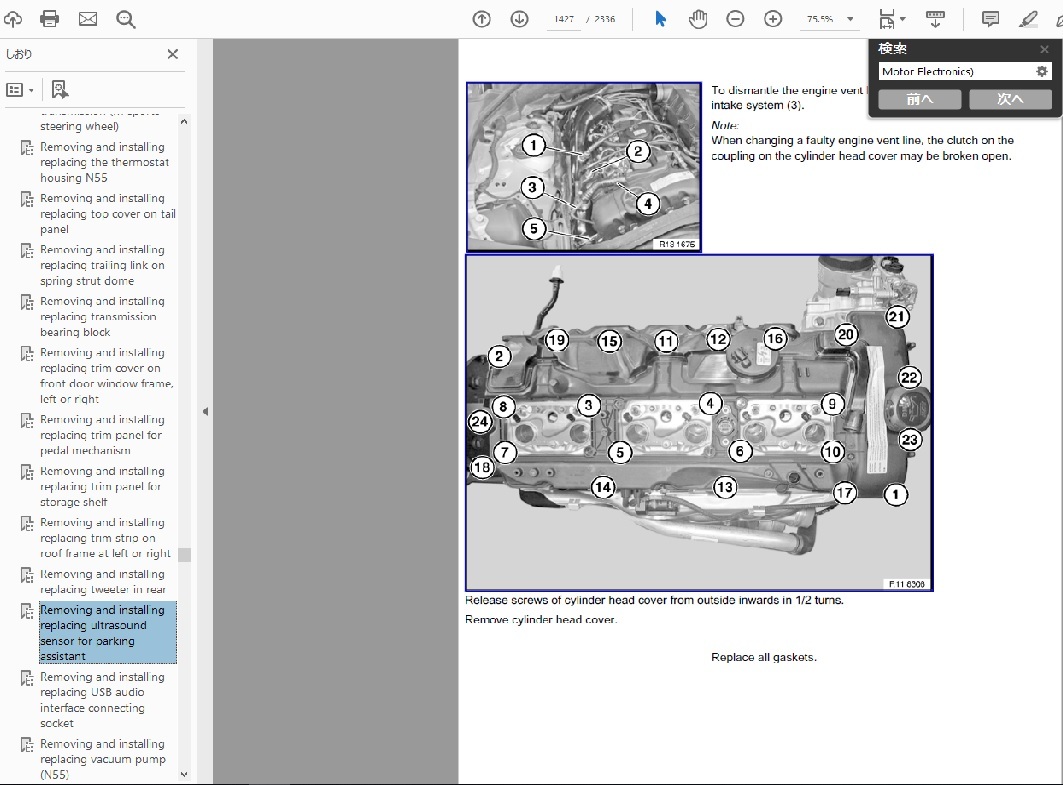
Task: Open the find text magnifier icon
Action: point(126,20)
